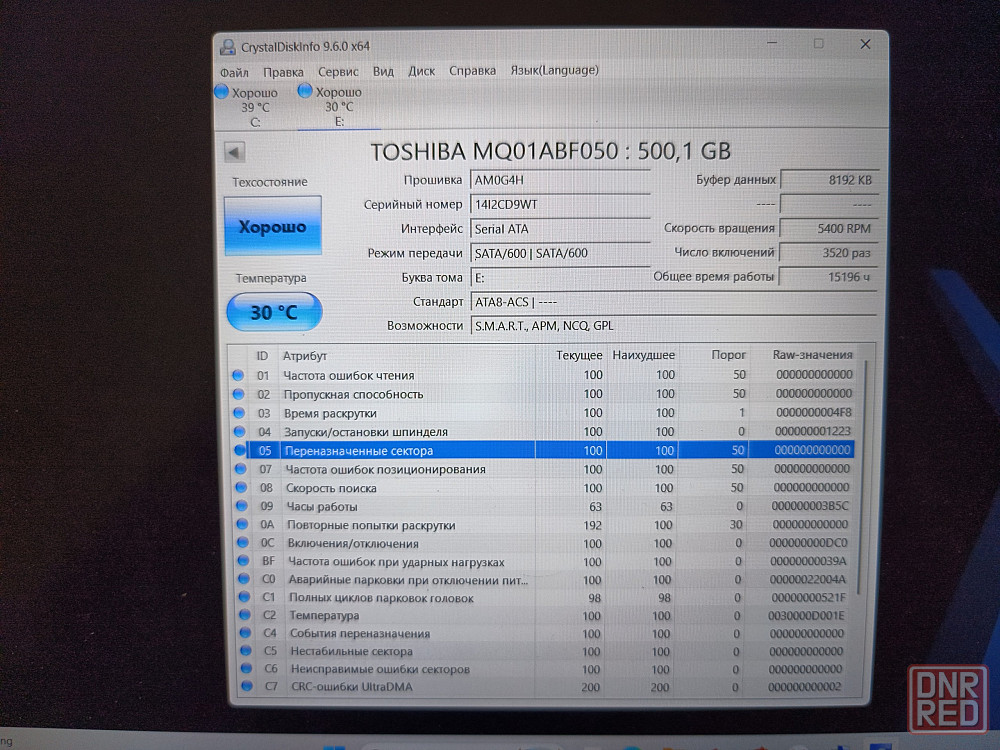The height and width of the screenshot is (750, 1000).
Task: Open the Сервис menu
Action: tap(338, 71)
